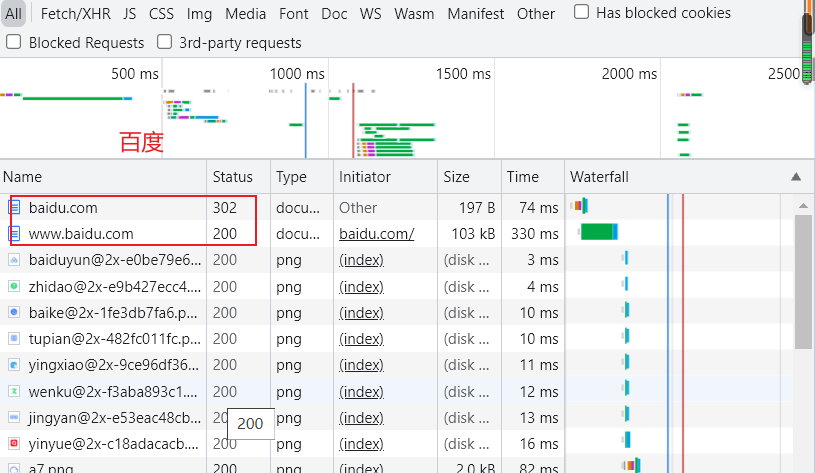Screen dimensions: 815x473
Task: Filter requests by Img
Action: coord(199,14)
